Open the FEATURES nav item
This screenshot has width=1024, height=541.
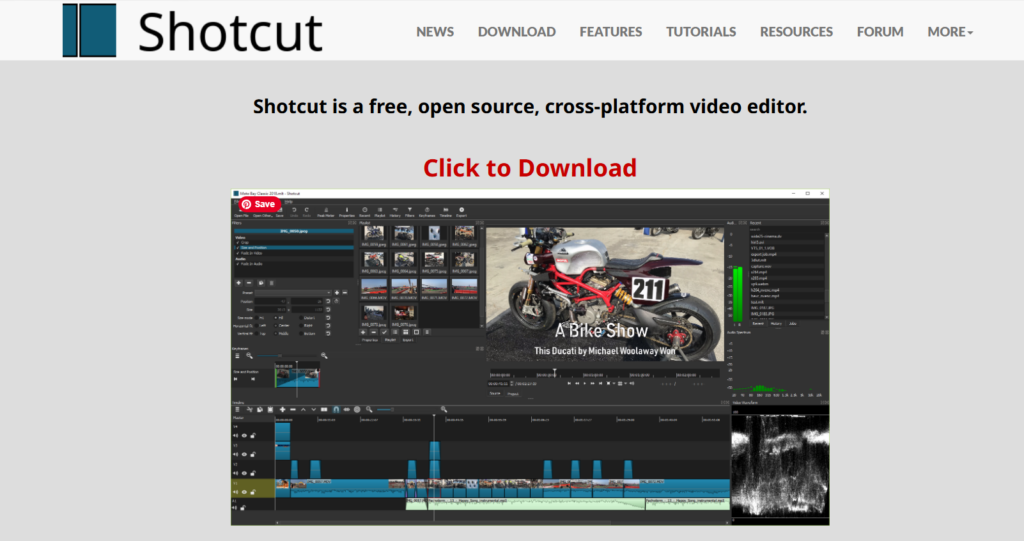(x=610, y=31)
